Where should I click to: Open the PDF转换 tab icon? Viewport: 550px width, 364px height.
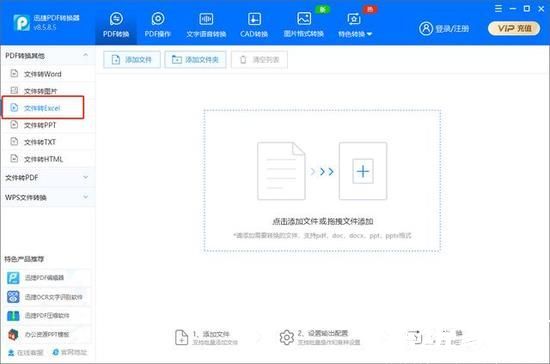(x=116, y=19)
